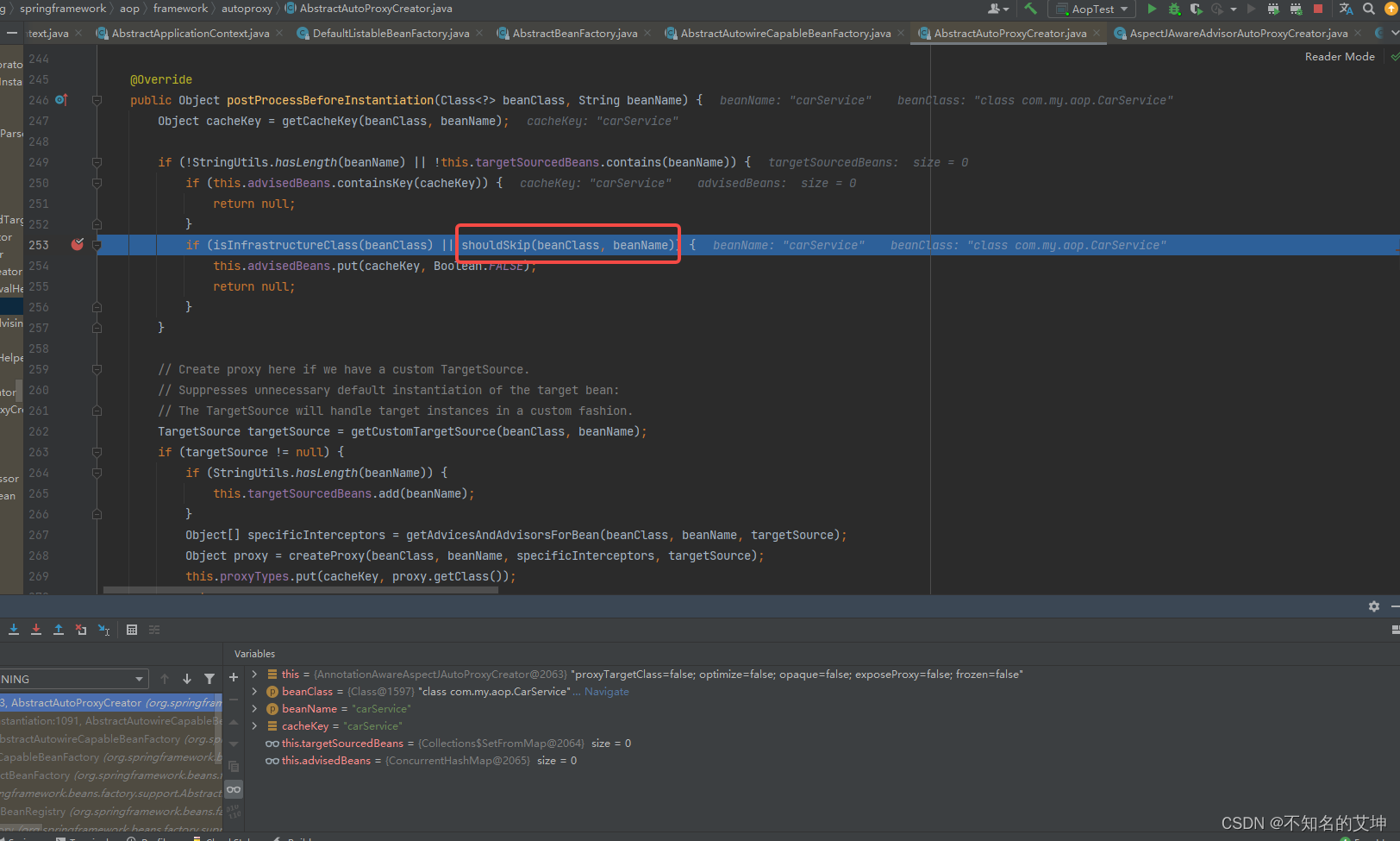Filter frames with the funnel icon
This screenshot has height=841, width=1400.
click(209, 679)
